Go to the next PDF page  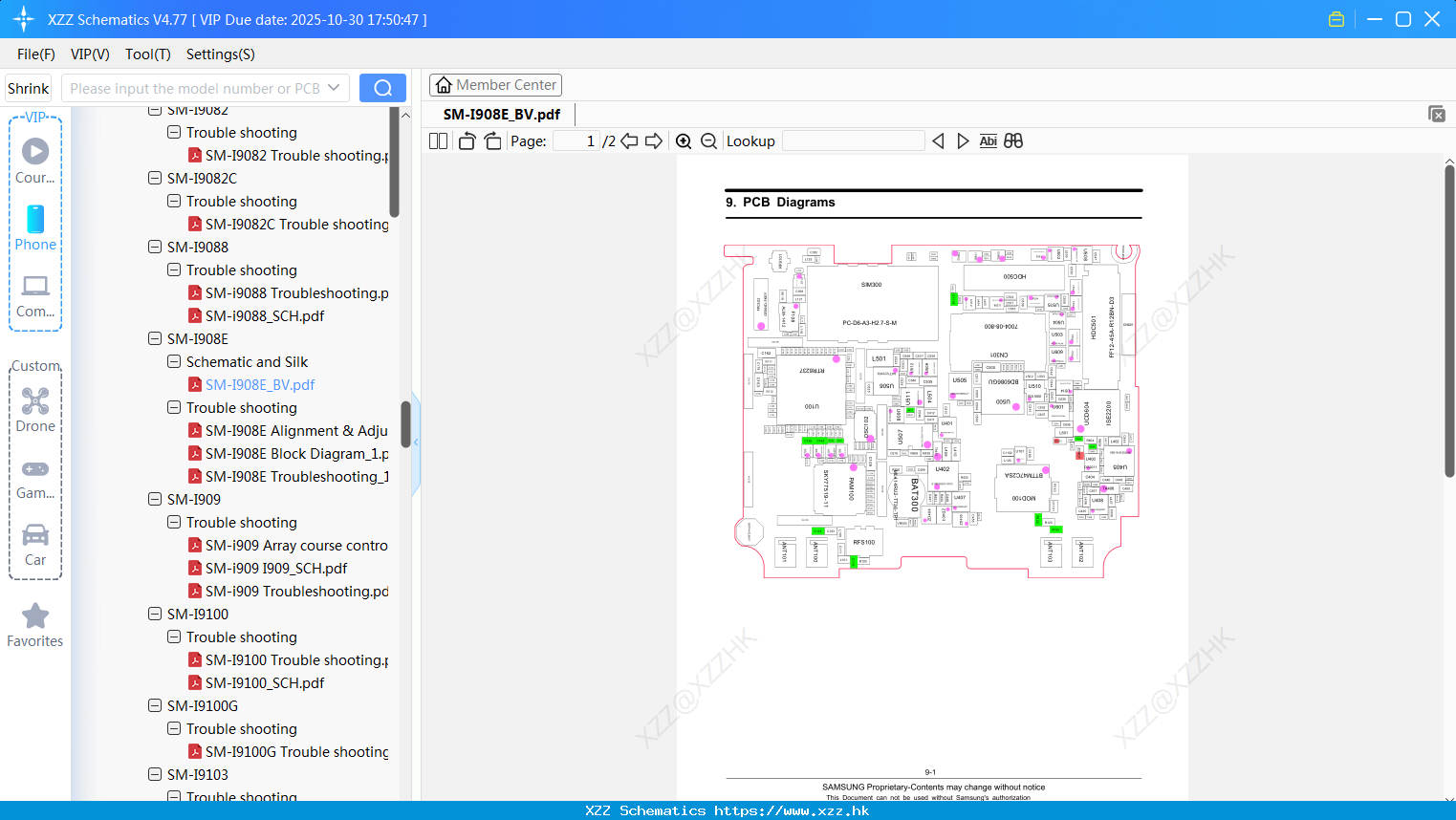tap(654, 140)
